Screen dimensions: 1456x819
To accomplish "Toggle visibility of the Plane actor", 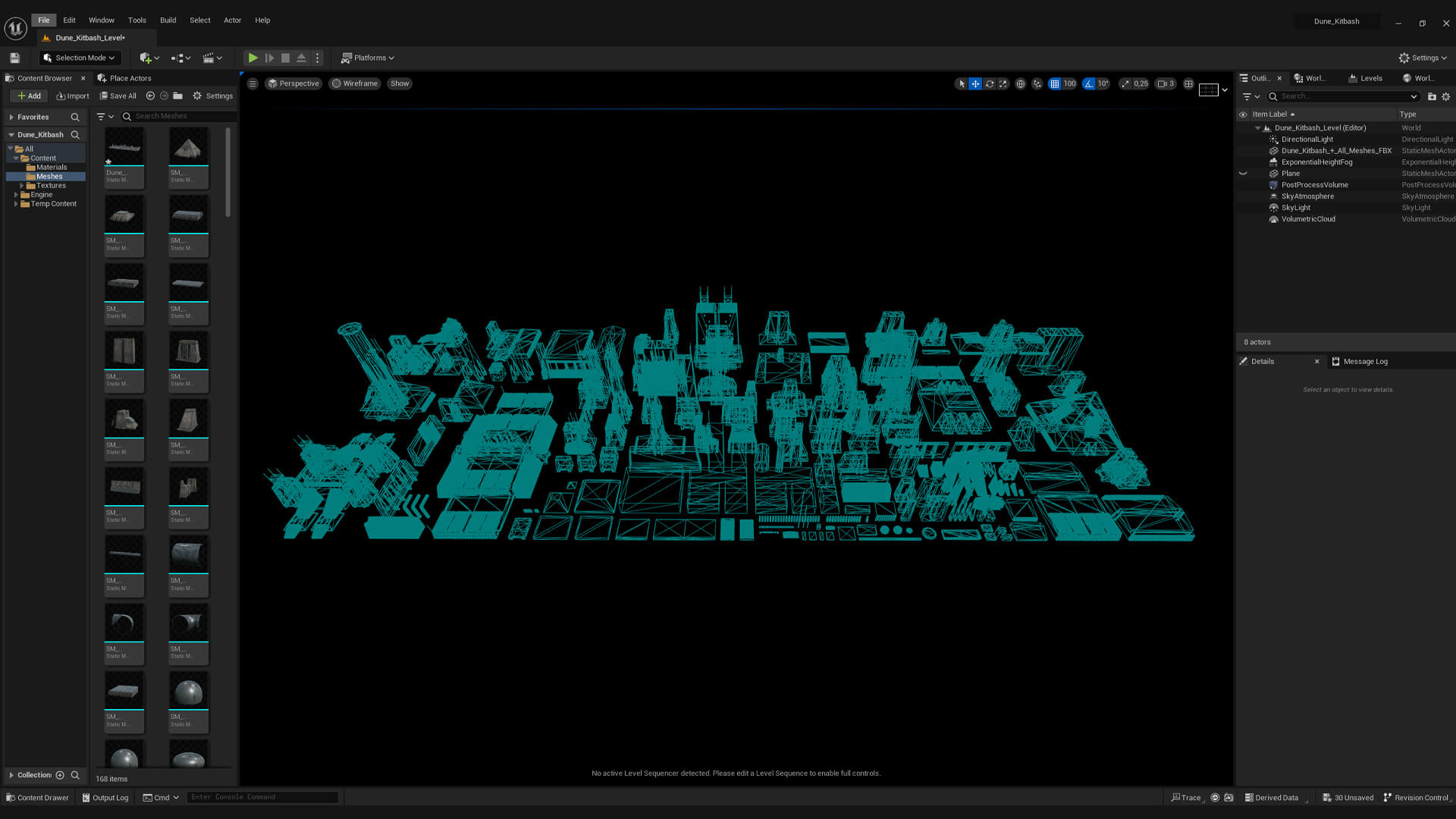I will (x=1243, y=174).
